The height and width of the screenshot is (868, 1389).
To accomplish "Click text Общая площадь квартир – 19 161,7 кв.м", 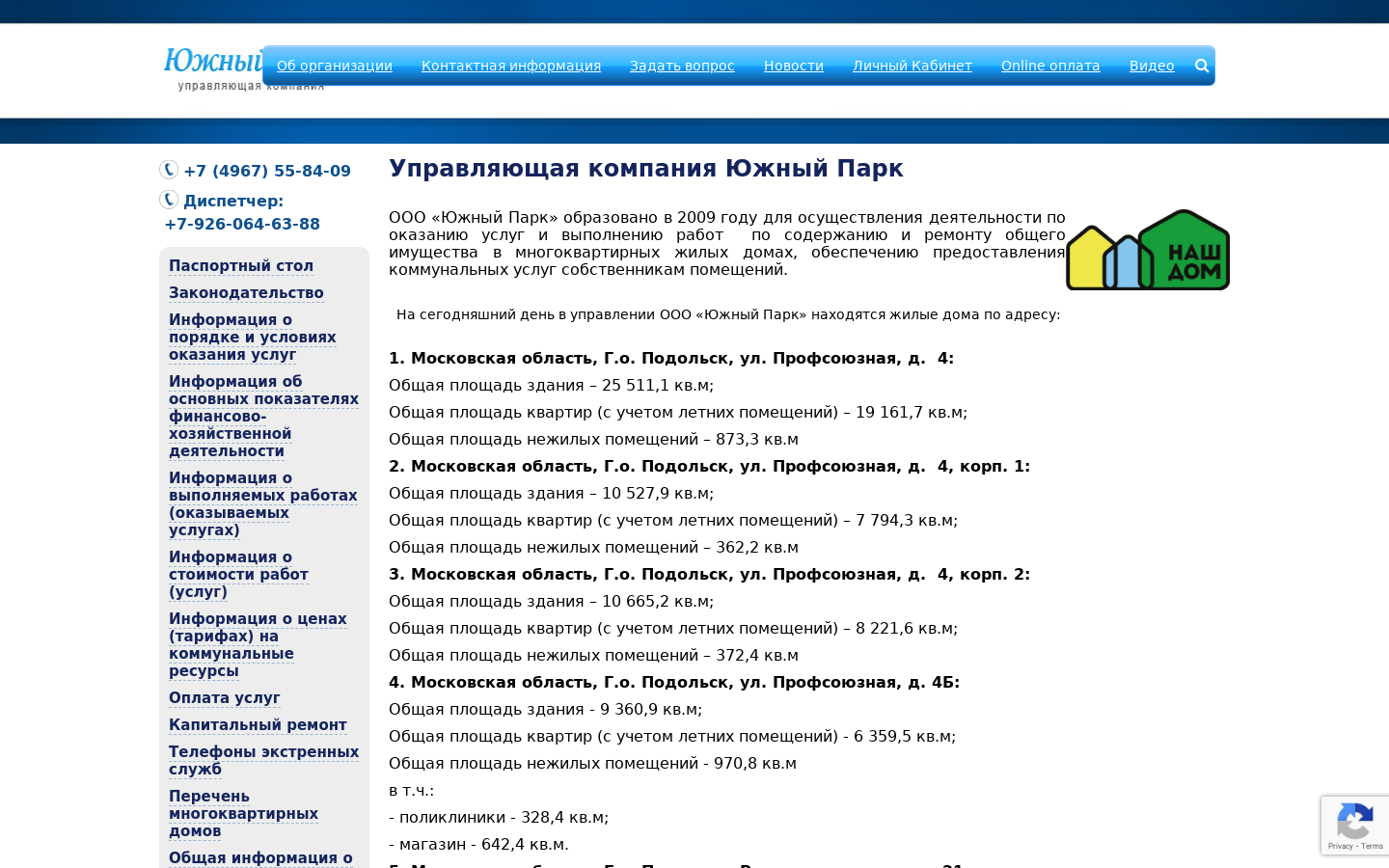I will tap(678, 413).
